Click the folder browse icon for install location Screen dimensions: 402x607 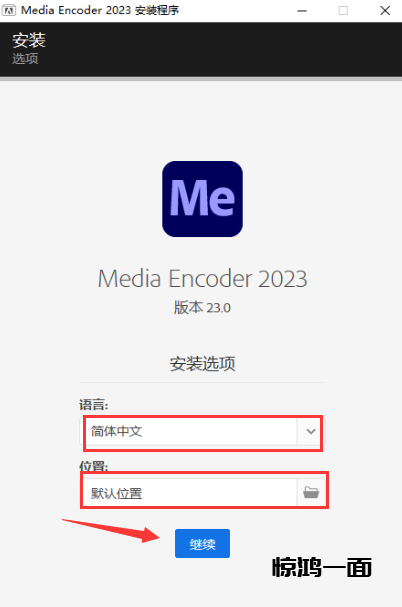pyautogui.click(x=311, y=493)
